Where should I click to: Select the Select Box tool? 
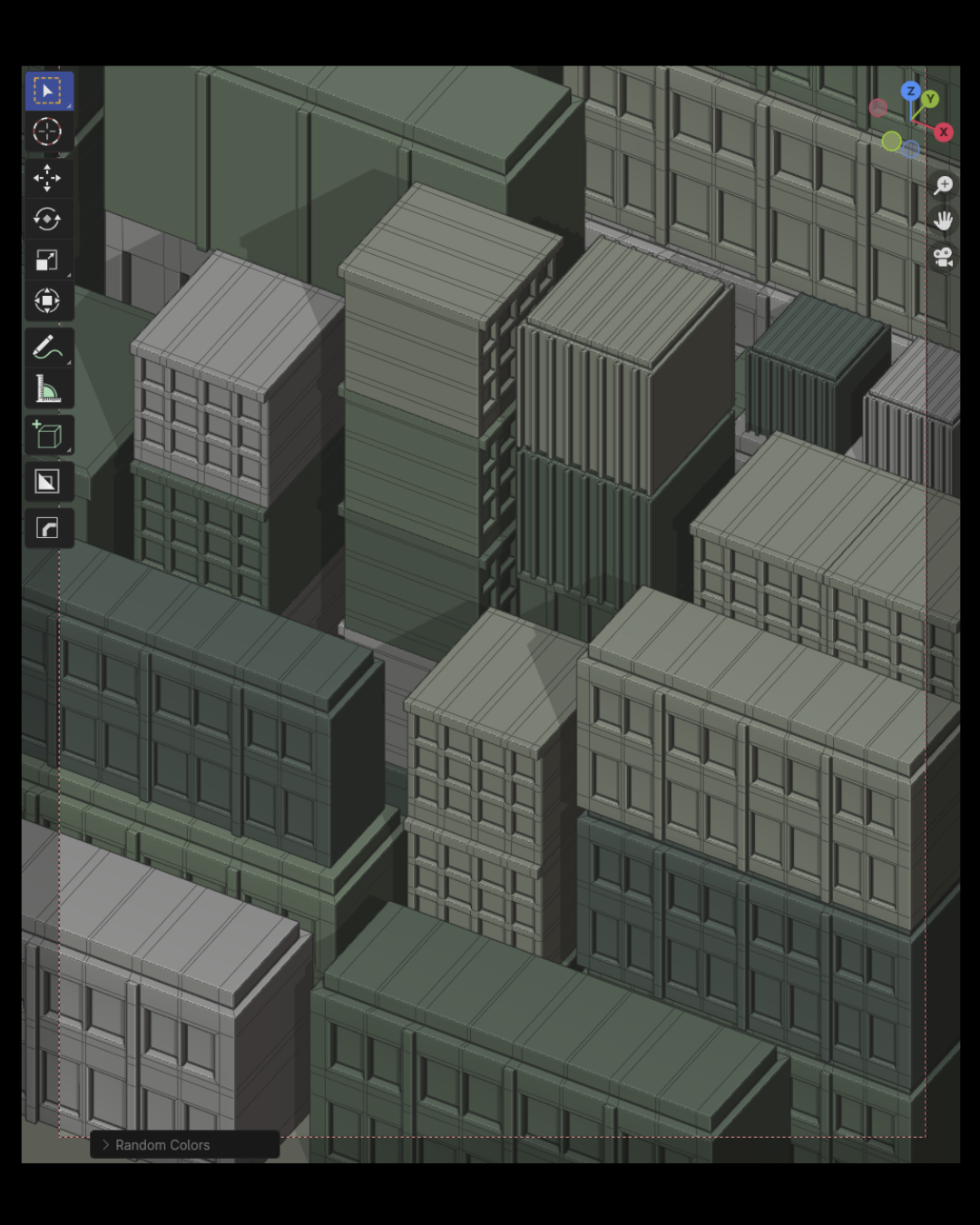pyautogui.click(x=47, y=91)
